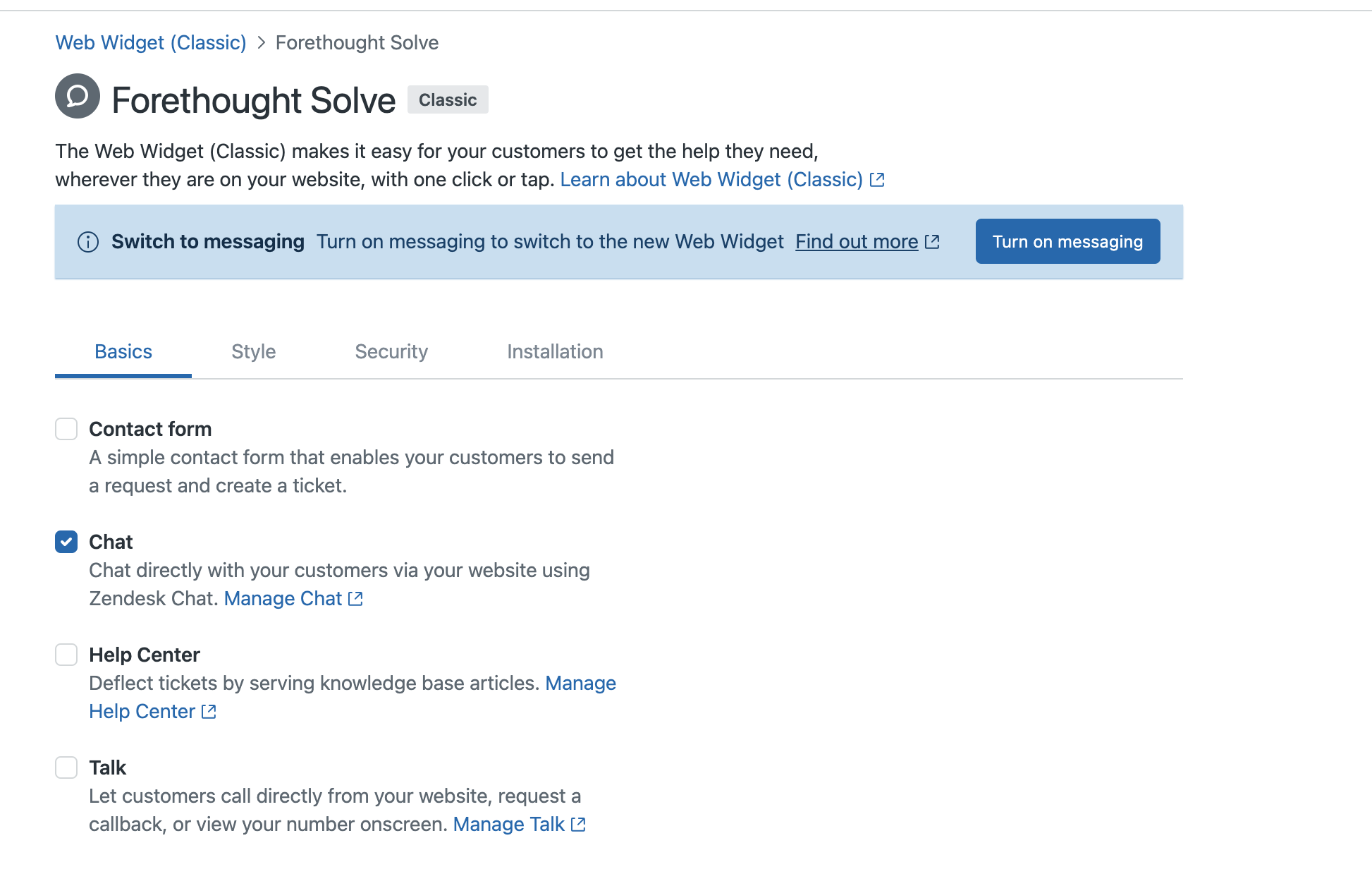
Task: Switch to the Basics tab
Action: 123,352
